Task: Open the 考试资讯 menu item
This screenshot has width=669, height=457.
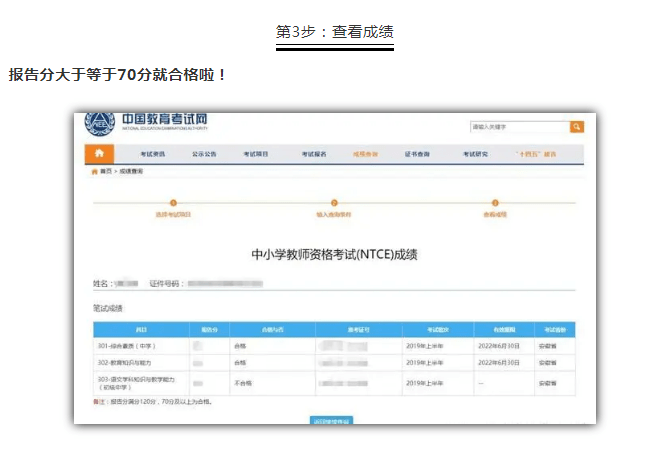Action: tap(153, 154)
